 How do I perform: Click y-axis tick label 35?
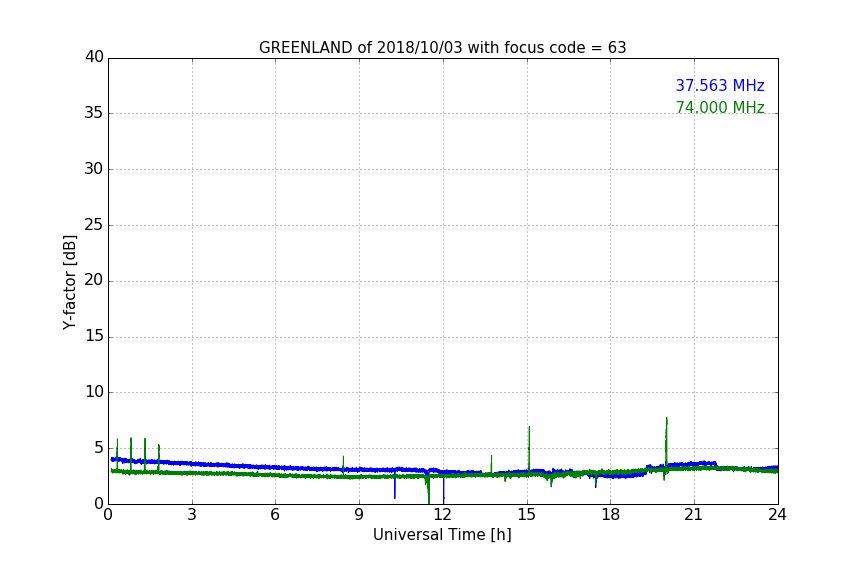pyautogui.click(x=94, y=113)
